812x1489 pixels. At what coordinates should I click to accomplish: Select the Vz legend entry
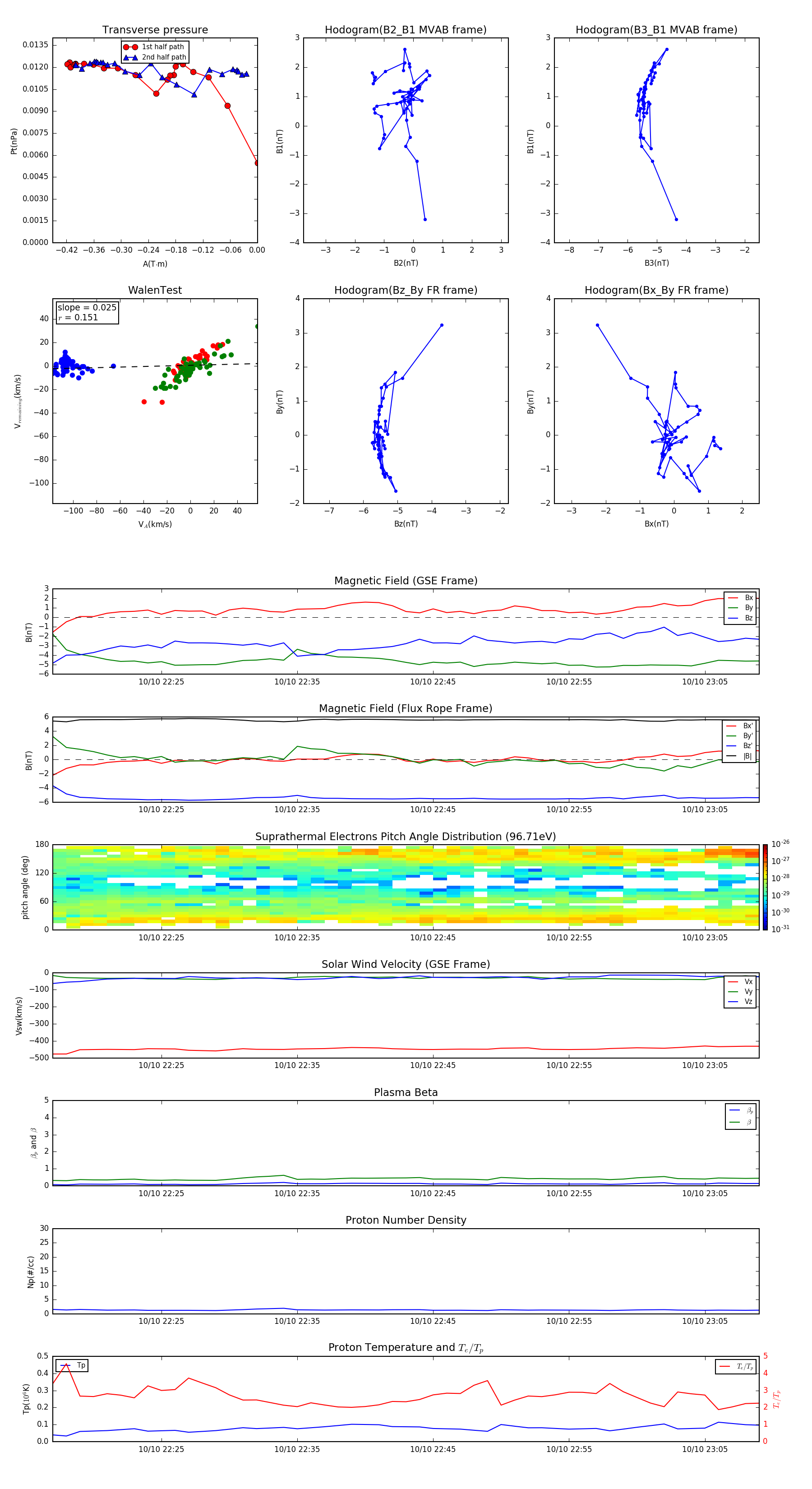[x=740, y=1002]
